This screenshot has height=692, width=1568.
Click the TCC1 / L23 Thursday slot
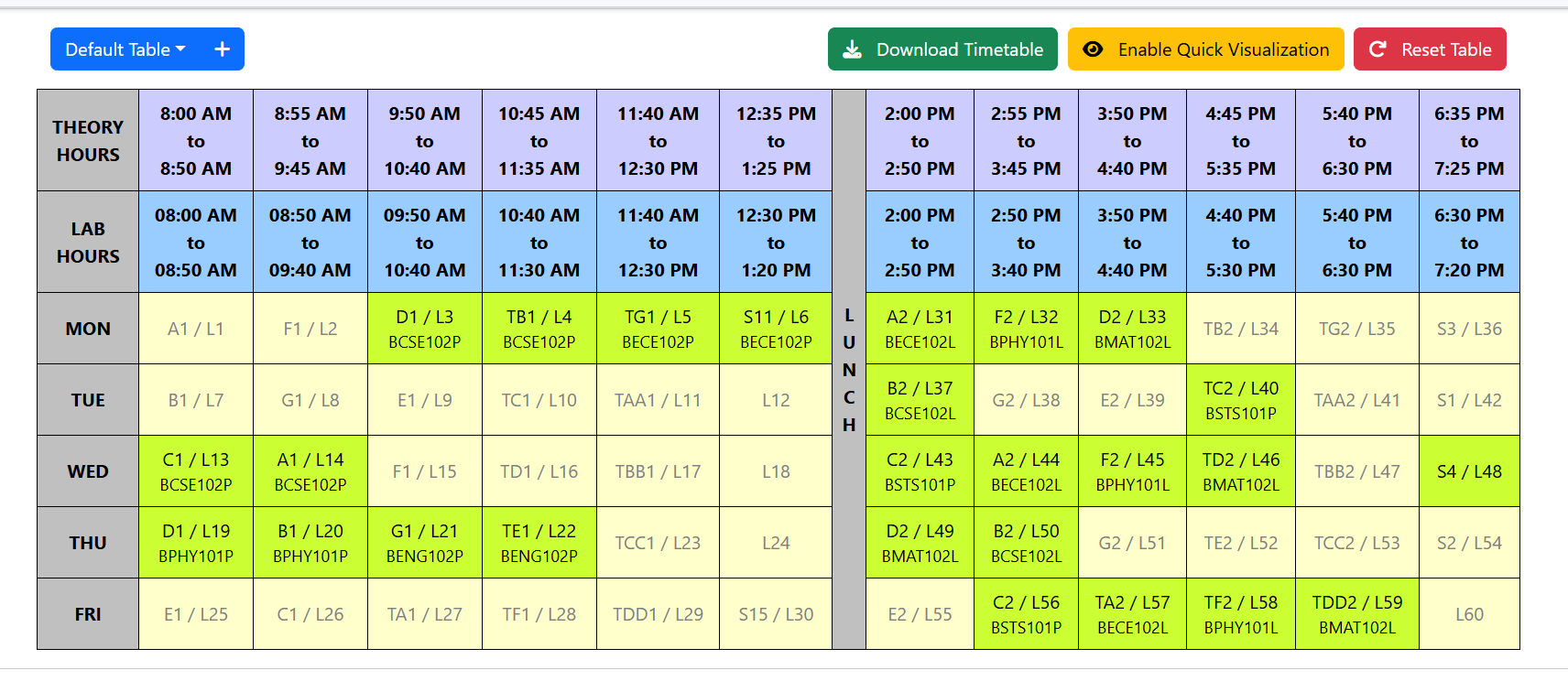[x=658, y=543]
